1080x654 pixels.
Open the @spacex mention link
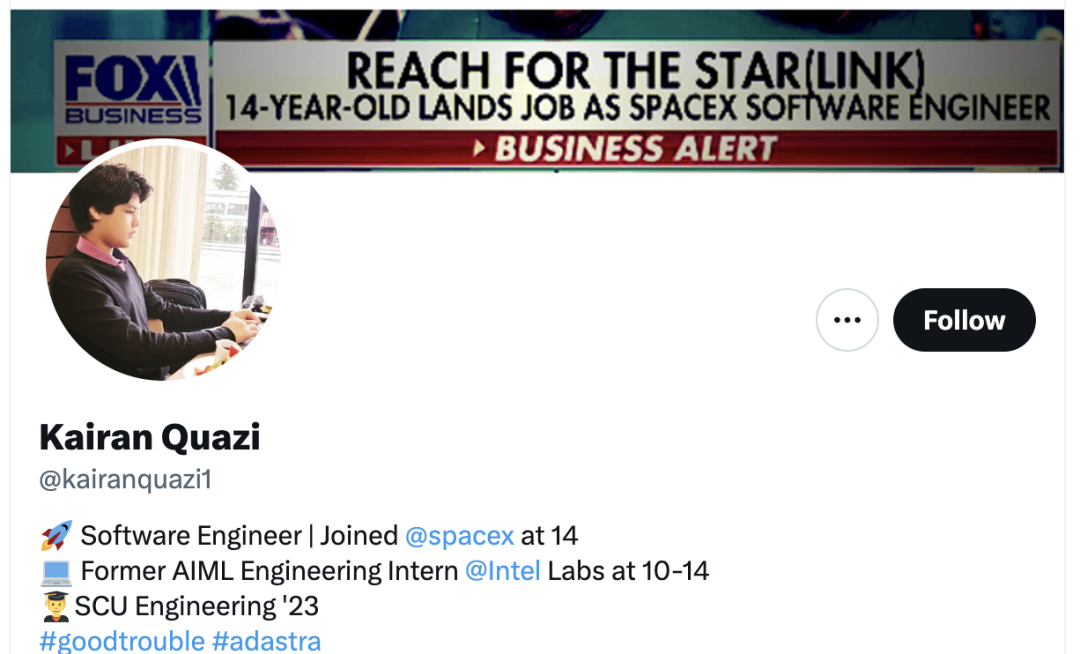(459, 536)
